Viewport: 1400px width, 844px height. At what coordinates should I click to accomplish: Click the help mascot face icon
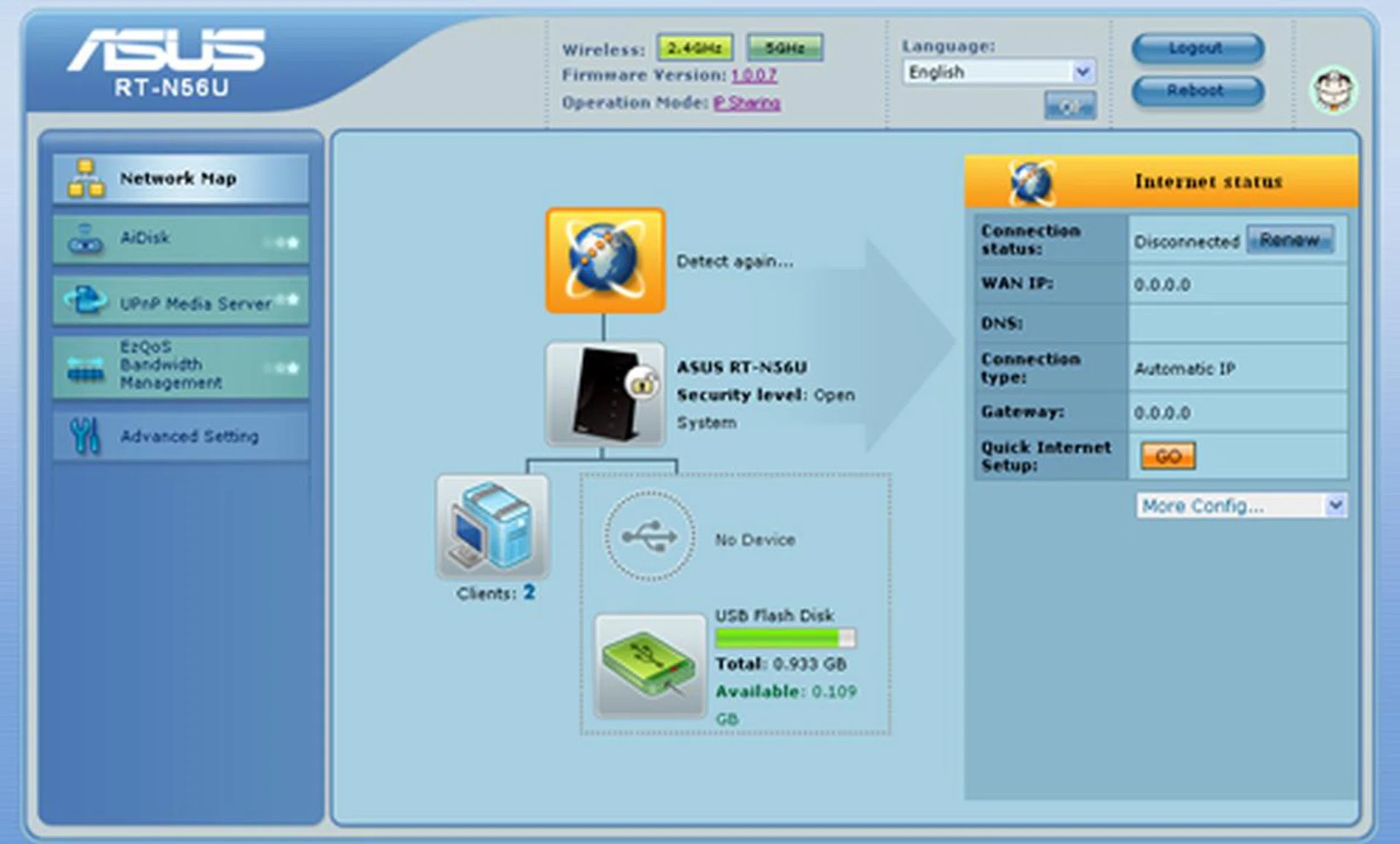(1333, 90)
